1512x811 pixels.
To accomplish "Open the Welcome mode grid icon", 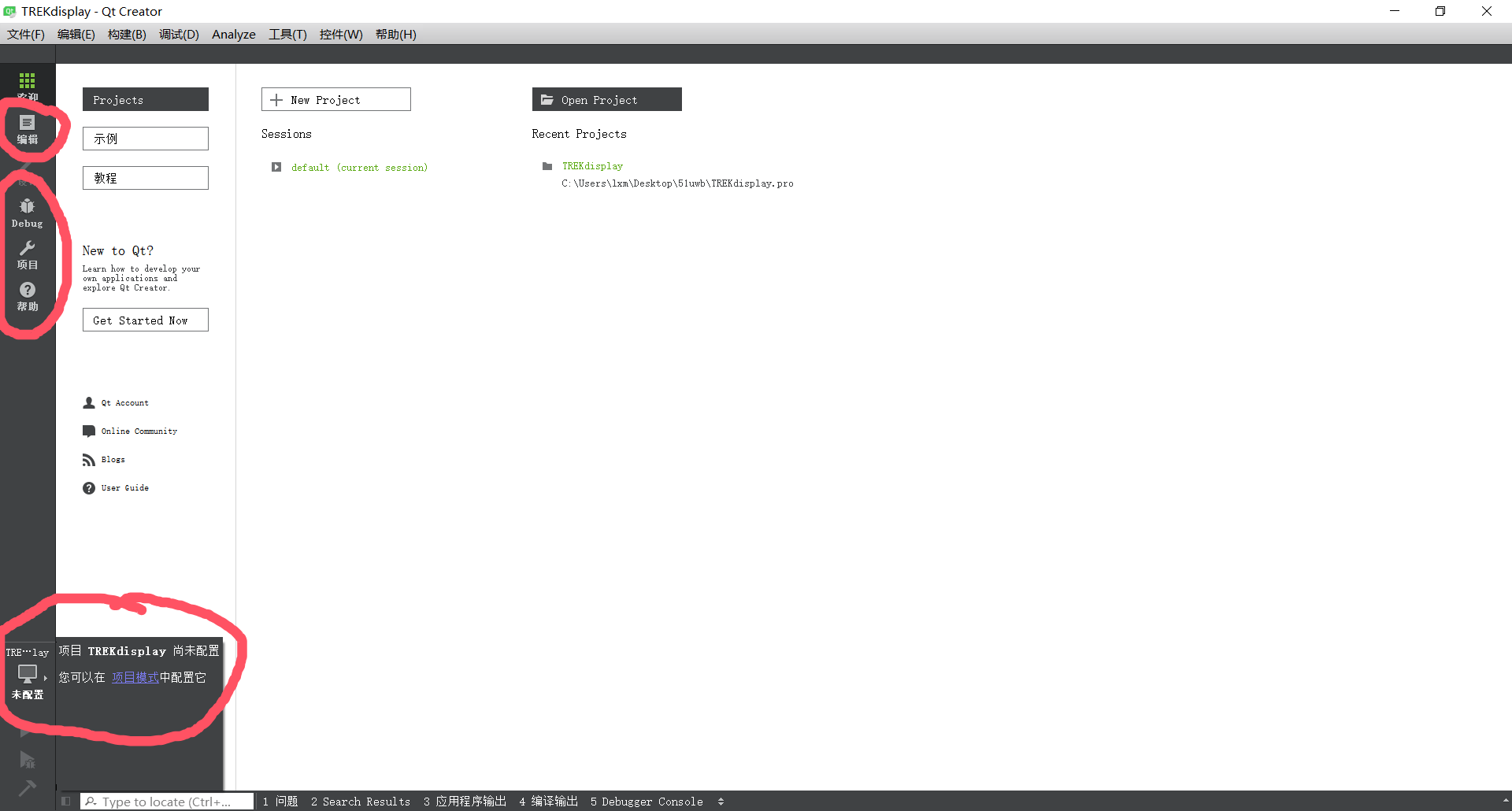I will coord(27,81).
